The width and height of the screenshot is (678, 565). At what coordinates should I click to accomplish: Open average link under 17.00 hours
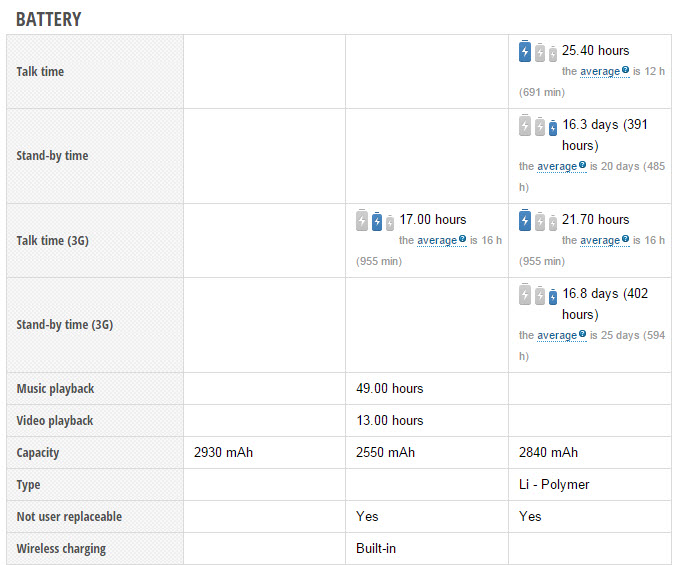(x=437, y=240)
